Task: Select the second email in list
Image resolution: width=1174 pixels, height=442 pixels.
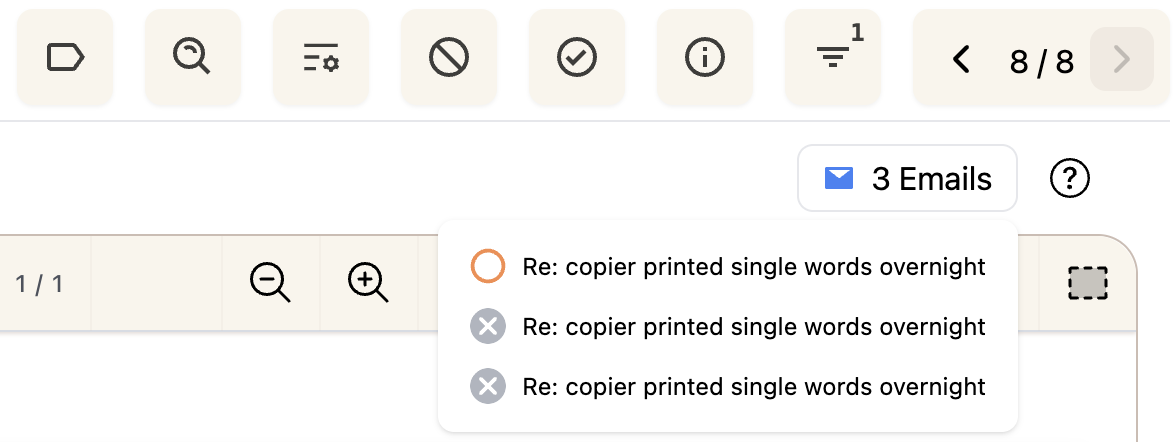Action: (x=753, y=327)
